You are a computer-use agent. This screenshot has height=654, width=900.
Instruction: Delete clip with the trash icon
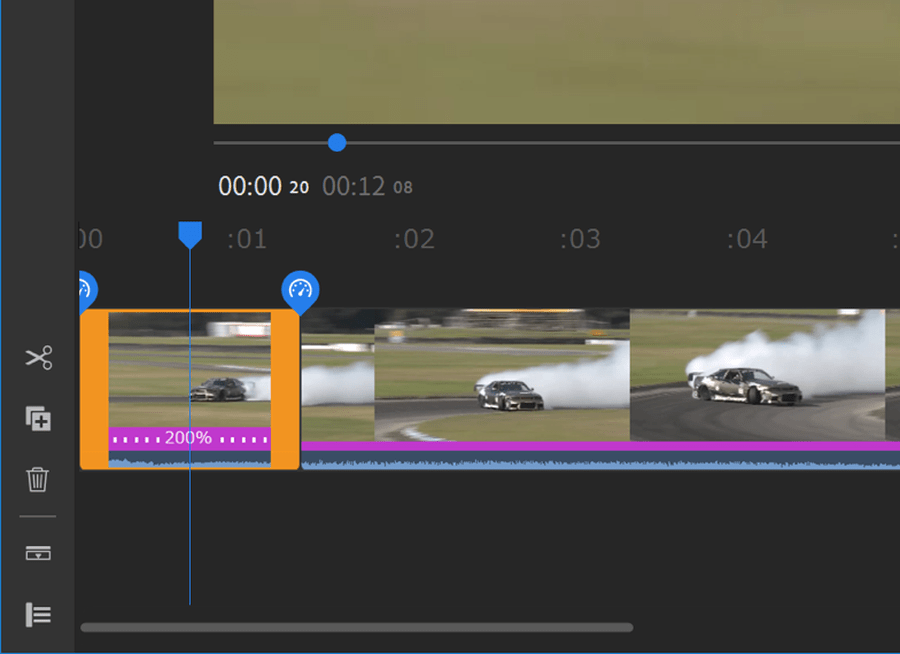[38, 480]
